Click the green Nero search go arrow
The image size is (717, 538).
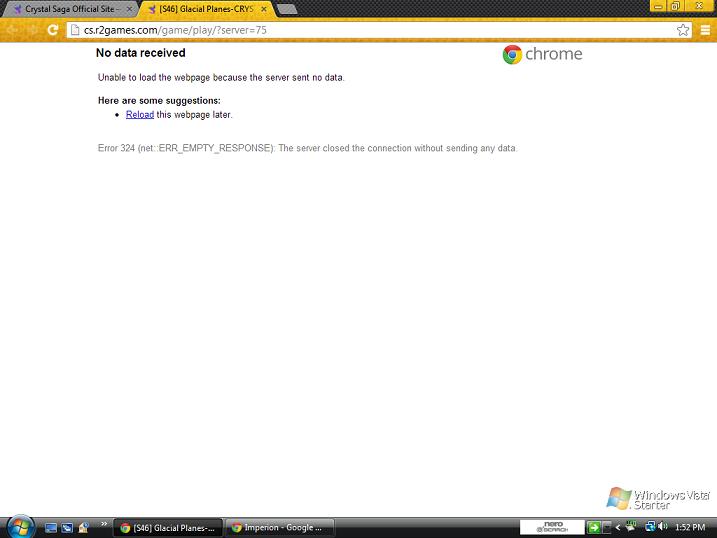pyautogui.click(x=593, y=527)
